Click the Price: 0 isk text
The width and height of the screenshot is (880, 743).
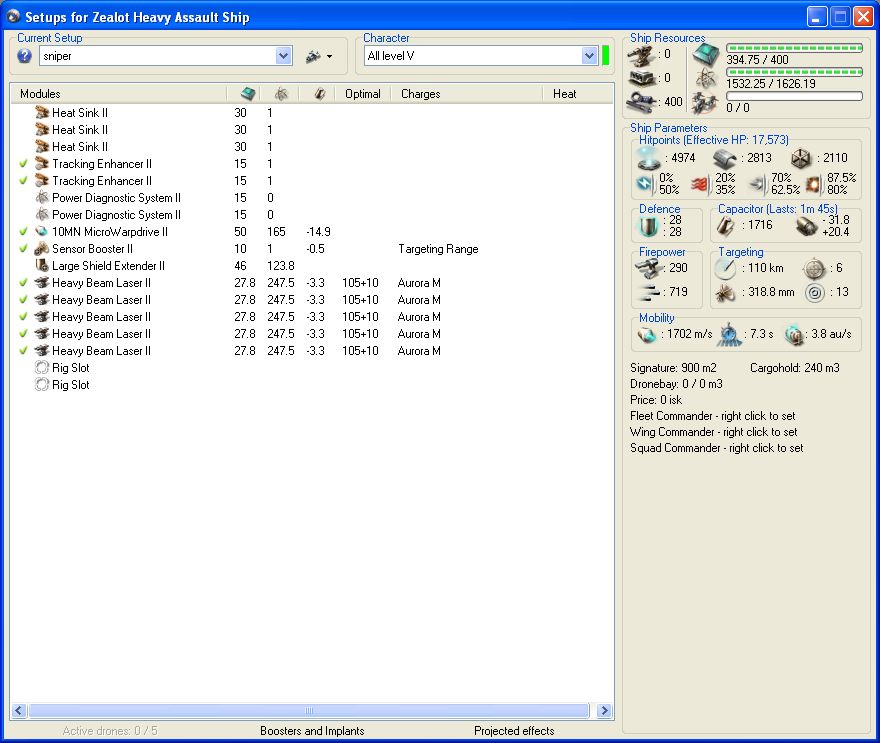[x=656, y=400]
